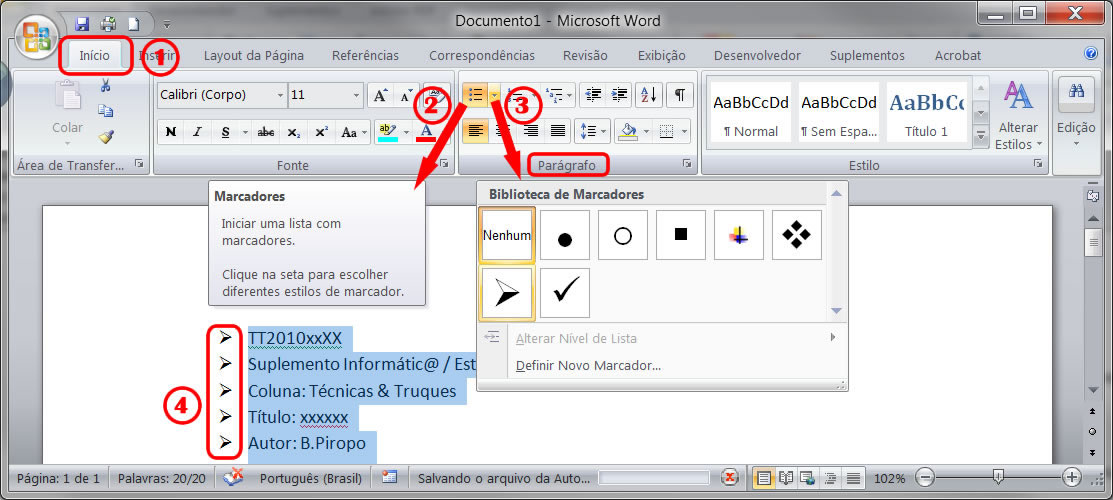This screenshot has width=1113, height=500.
Task: Sort selection with the A-Z button
Action: [648, 94]
